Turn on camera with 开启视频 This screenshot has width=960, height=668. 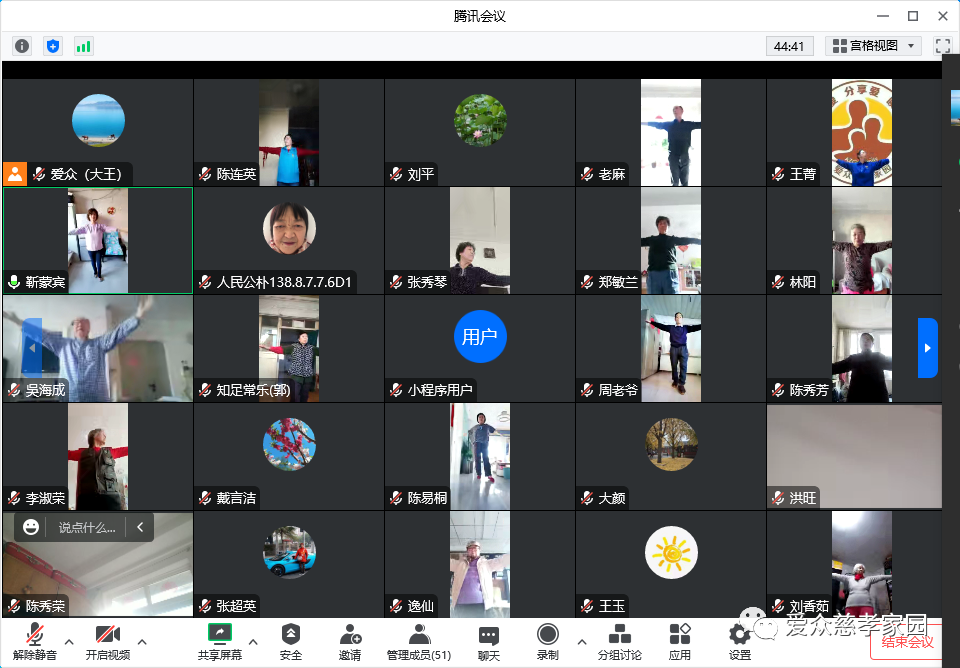pos(107,641)
